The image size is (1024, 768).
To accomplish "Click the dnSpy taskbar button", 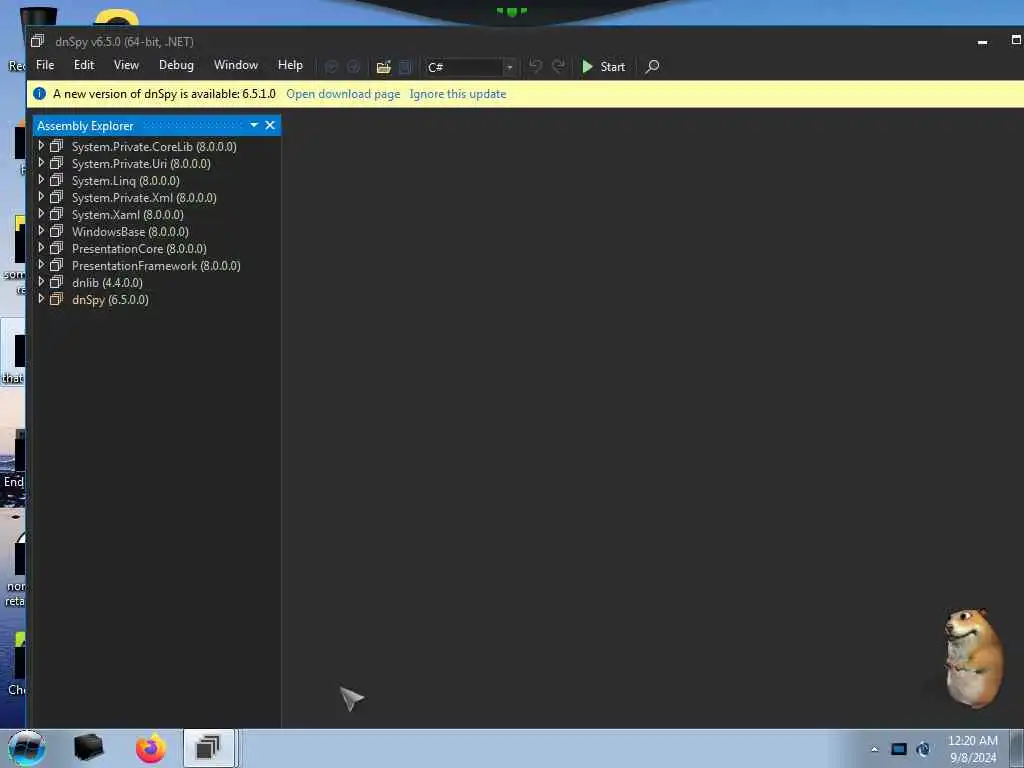I will [209, 748].
